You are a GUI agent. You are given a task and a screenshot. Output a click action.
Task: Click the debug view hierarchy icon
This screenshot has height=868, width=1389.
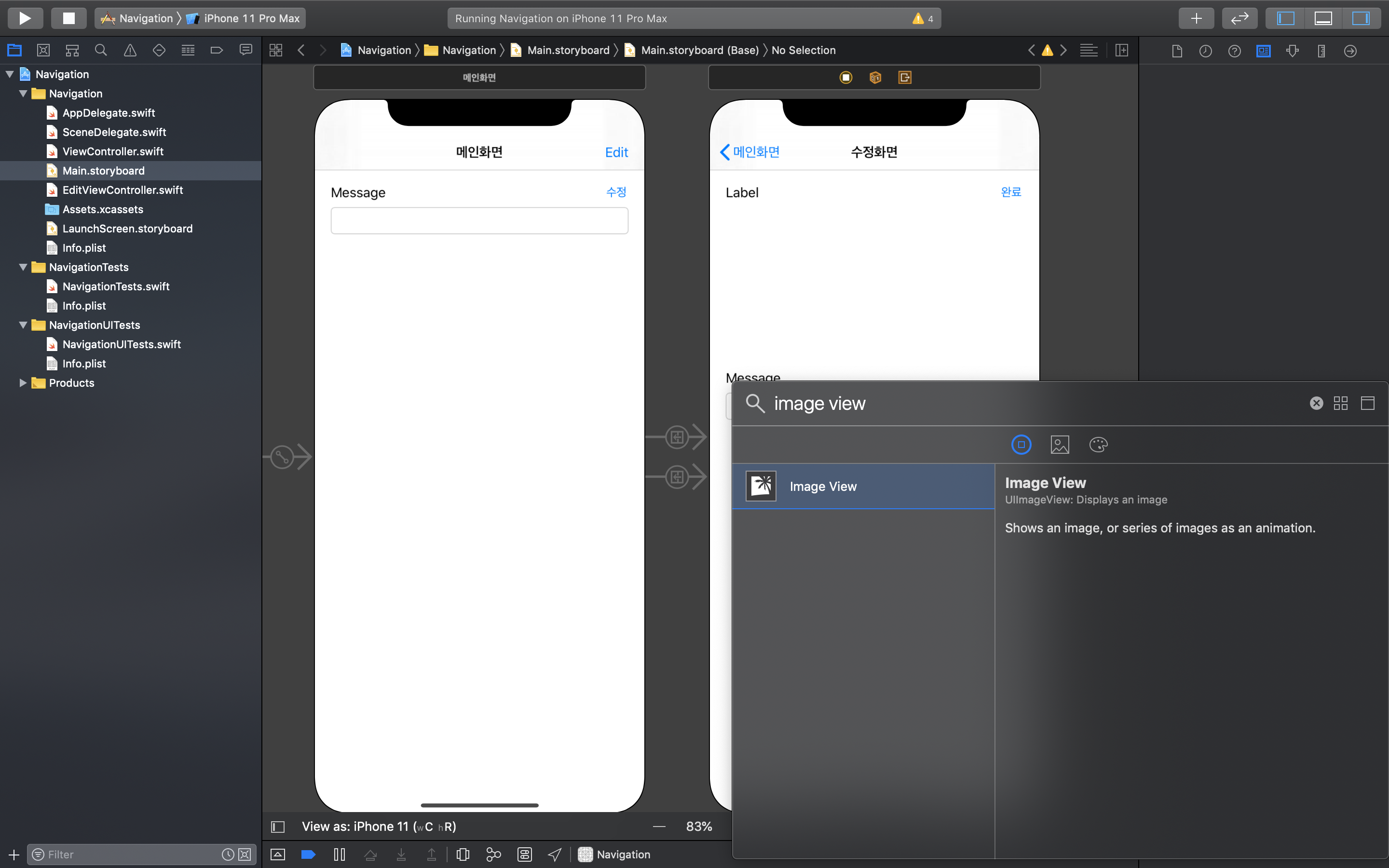[463, 855]
